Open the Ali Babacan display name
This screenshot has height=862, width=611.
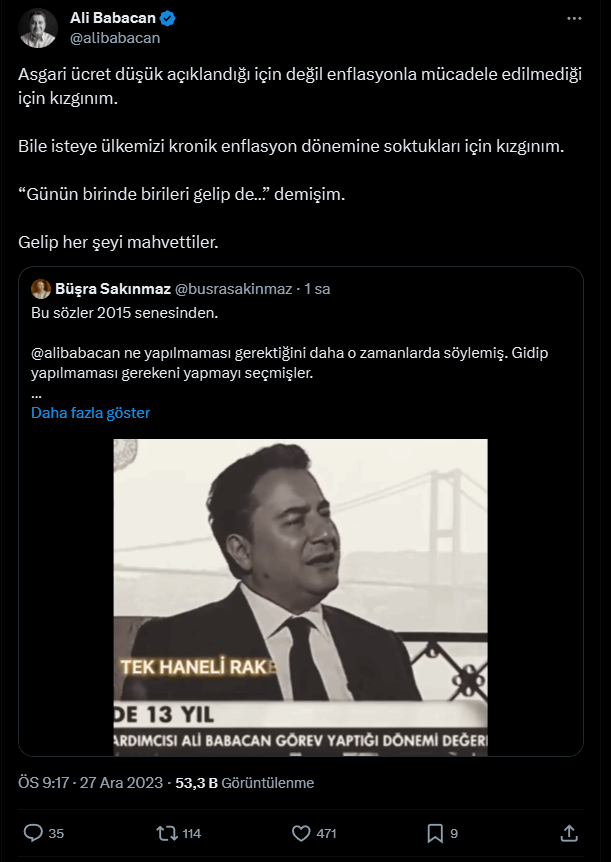pyautogui.click(x=113, y=18)
